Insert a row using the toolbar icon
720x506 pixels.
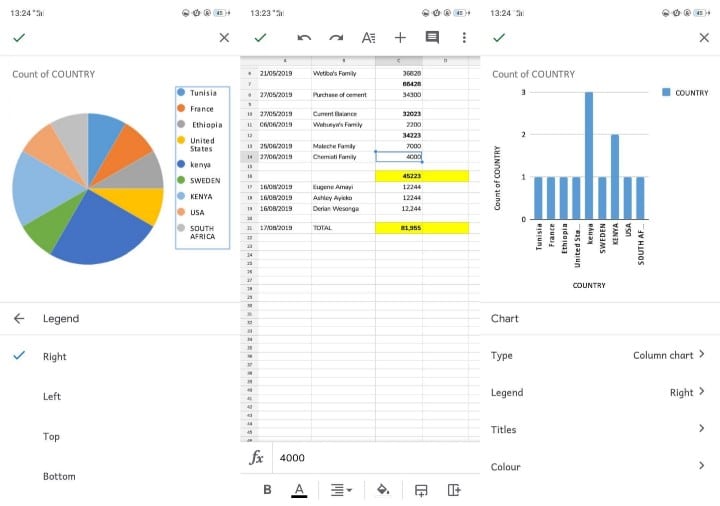click(x=421, y=490)
